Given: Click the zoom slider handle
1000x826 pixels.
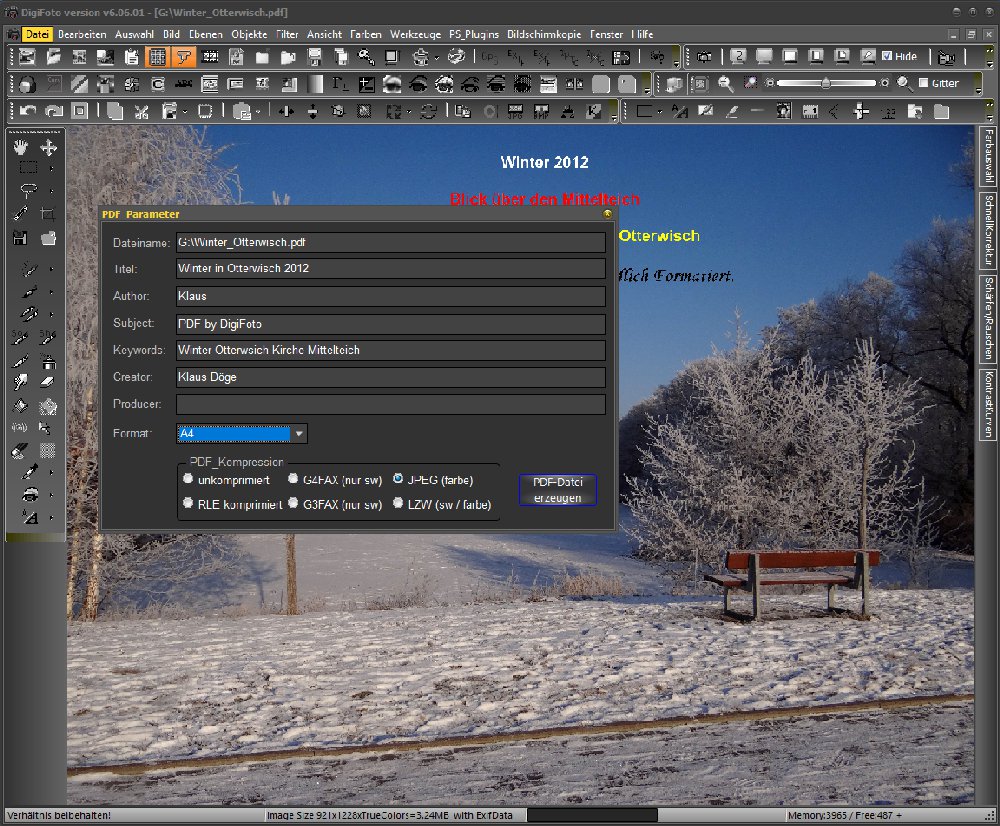Looking at the screenshot, I should coord(826,83).
